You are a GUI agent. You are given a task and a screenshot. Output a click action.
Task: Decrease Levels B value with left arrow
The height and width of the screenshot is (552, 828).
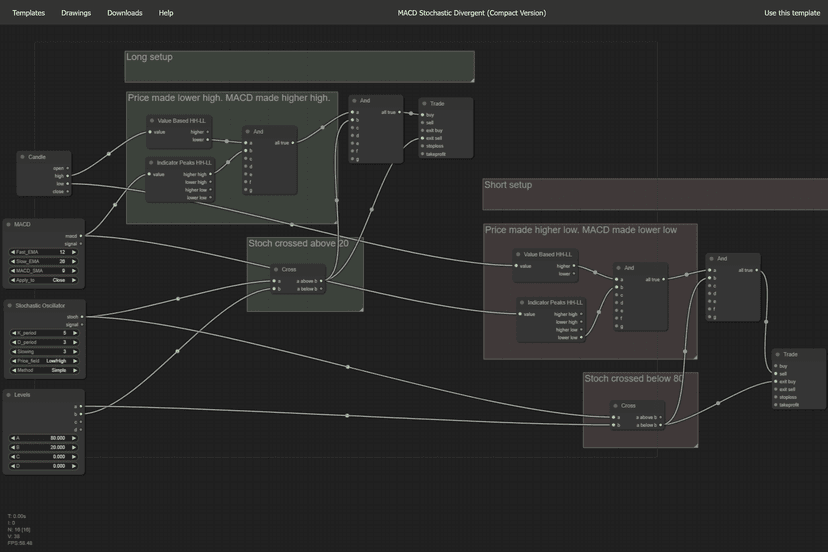coord(13,447)
